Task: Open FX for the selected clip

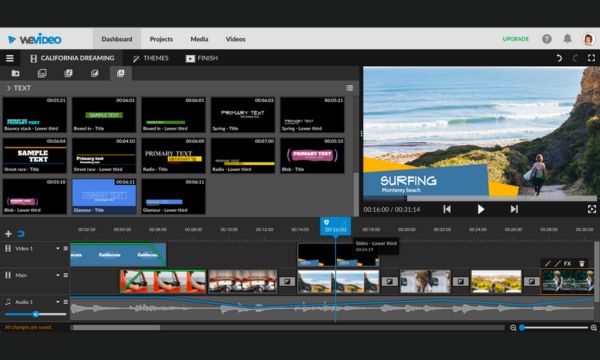Action: pyautogui.click(x=567, y=263)
